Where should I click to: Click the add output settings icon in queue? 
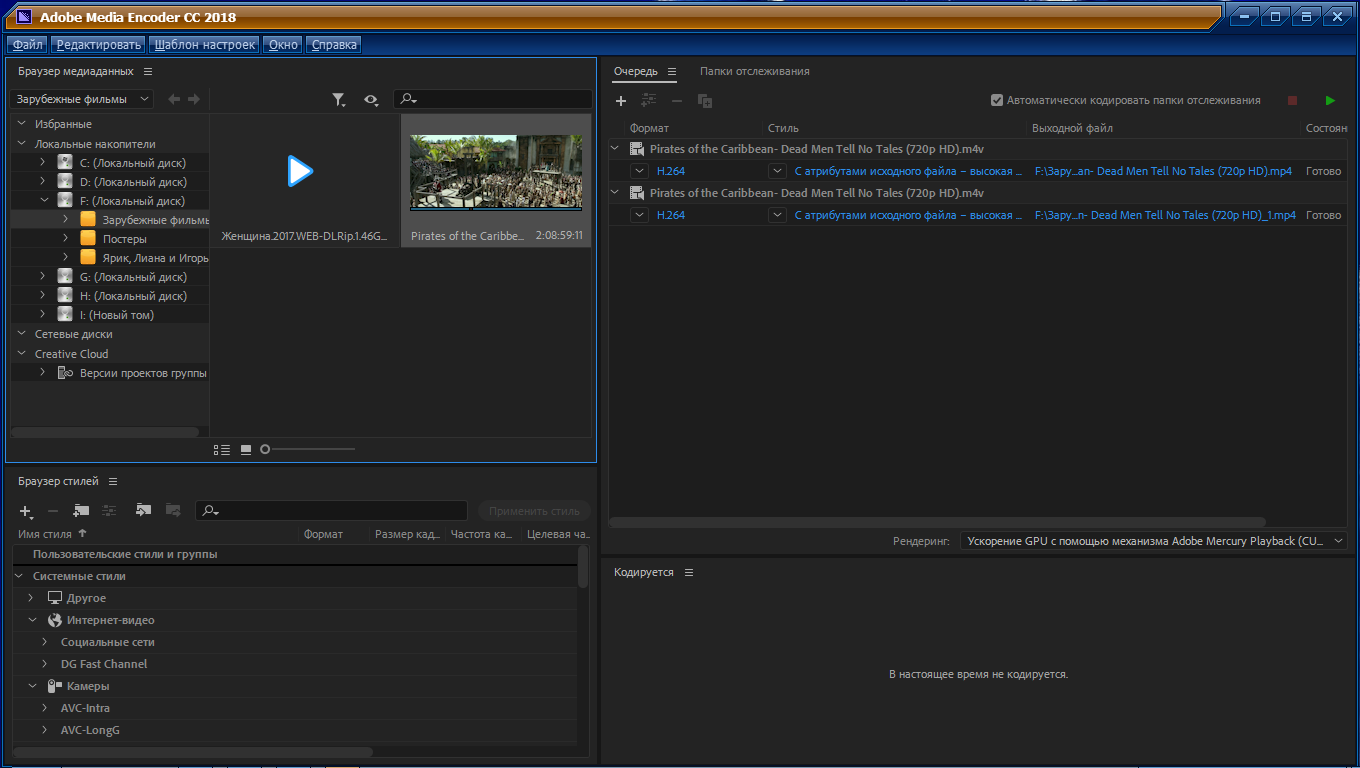tap(649, 100)
